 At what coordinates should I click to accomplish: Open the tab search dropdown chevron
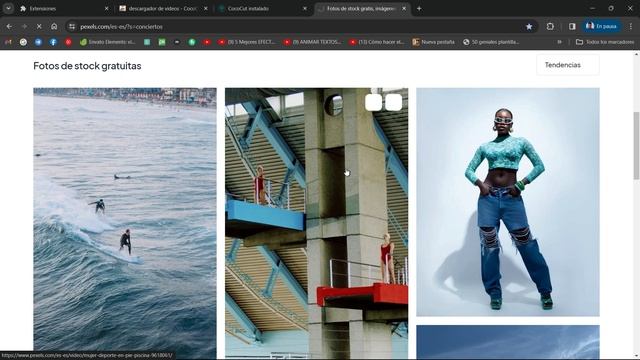pyautogui.click(x=8, y=9)
